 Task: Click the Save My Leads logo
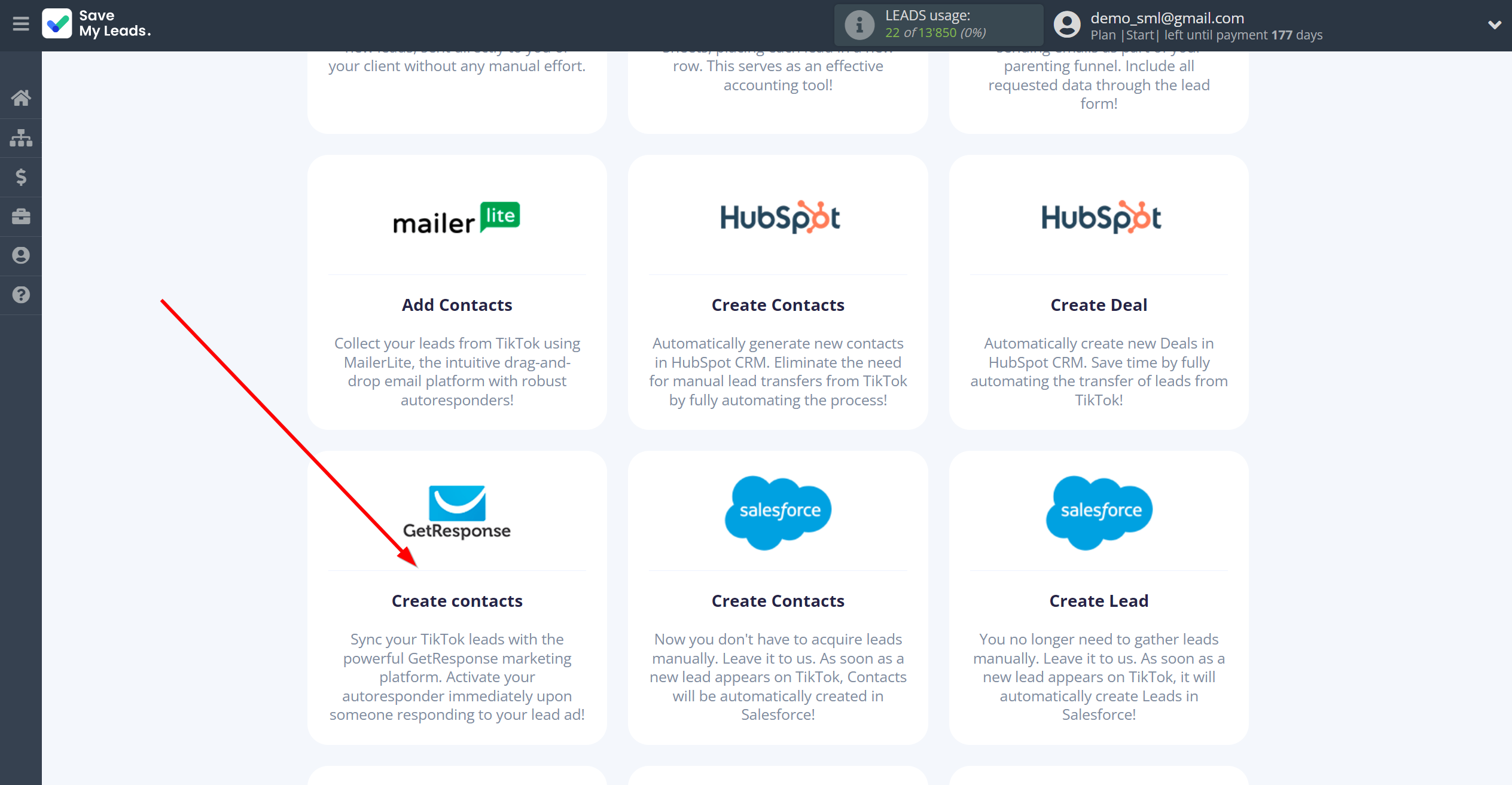pos(96,24)
